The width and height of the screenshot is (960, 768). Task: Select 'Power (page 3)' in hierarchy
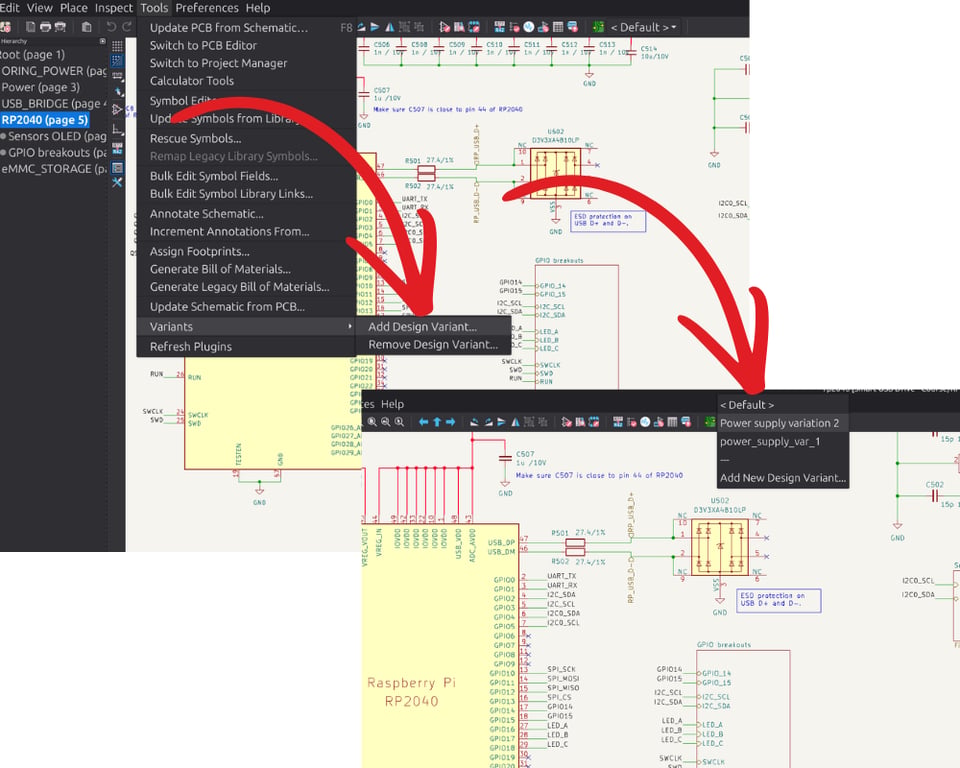click(40, 87)
